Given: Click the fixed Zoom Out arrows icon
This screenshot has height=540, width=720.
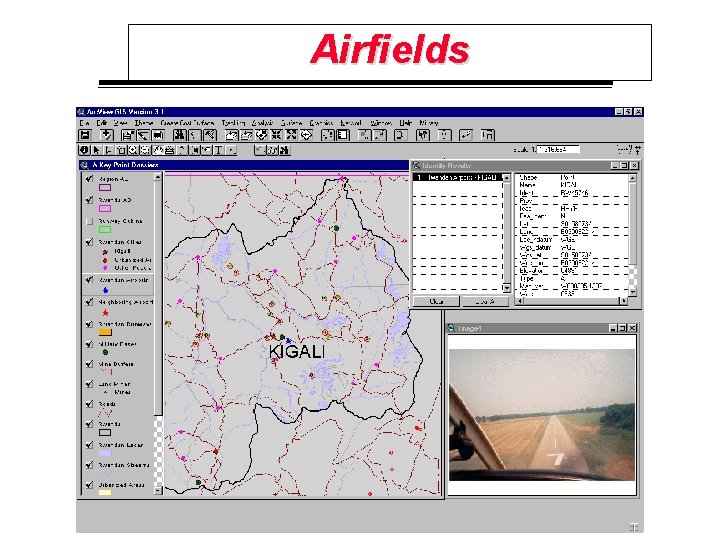Looking at the screenshot, I should 291,135.
